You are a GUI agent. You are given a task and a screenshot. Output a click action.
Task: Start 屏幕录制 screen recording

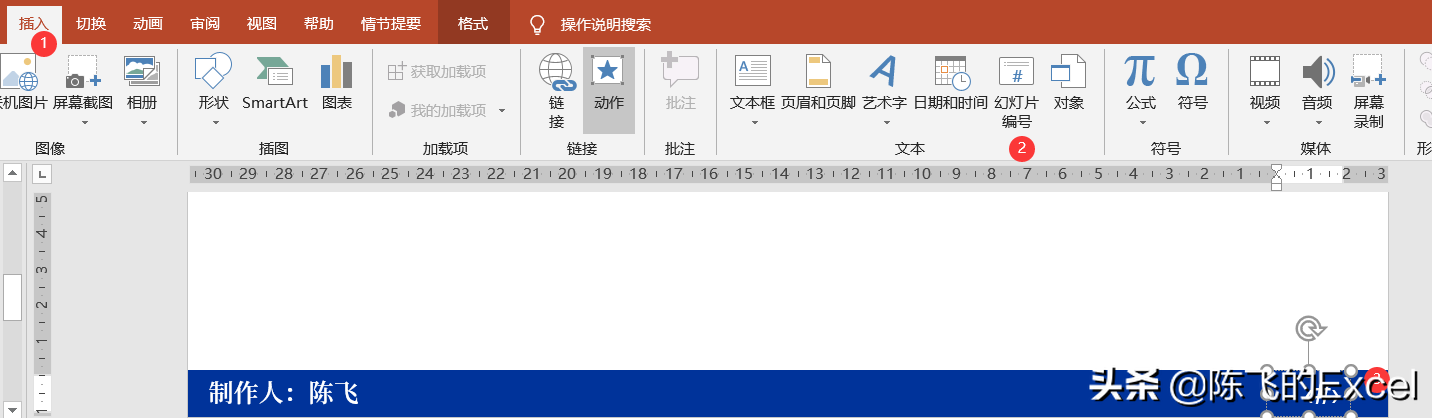click(1369, 91)
